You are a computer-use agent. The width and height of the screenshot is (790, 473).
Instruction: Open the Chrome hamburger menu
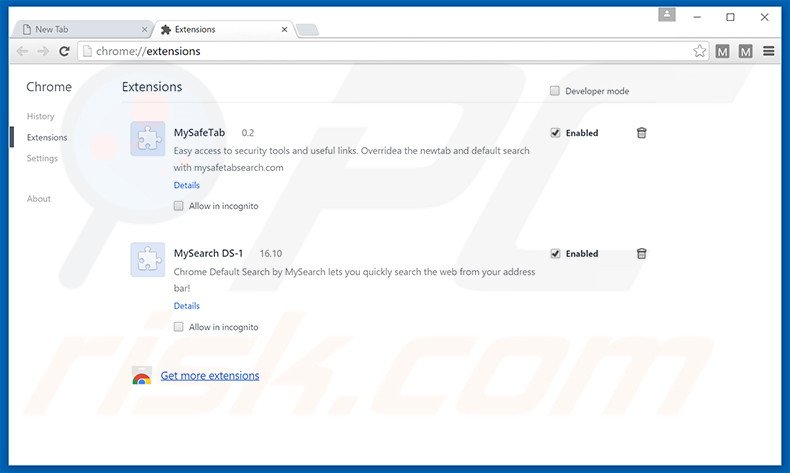pyautogui.click(x=768, y=51)
